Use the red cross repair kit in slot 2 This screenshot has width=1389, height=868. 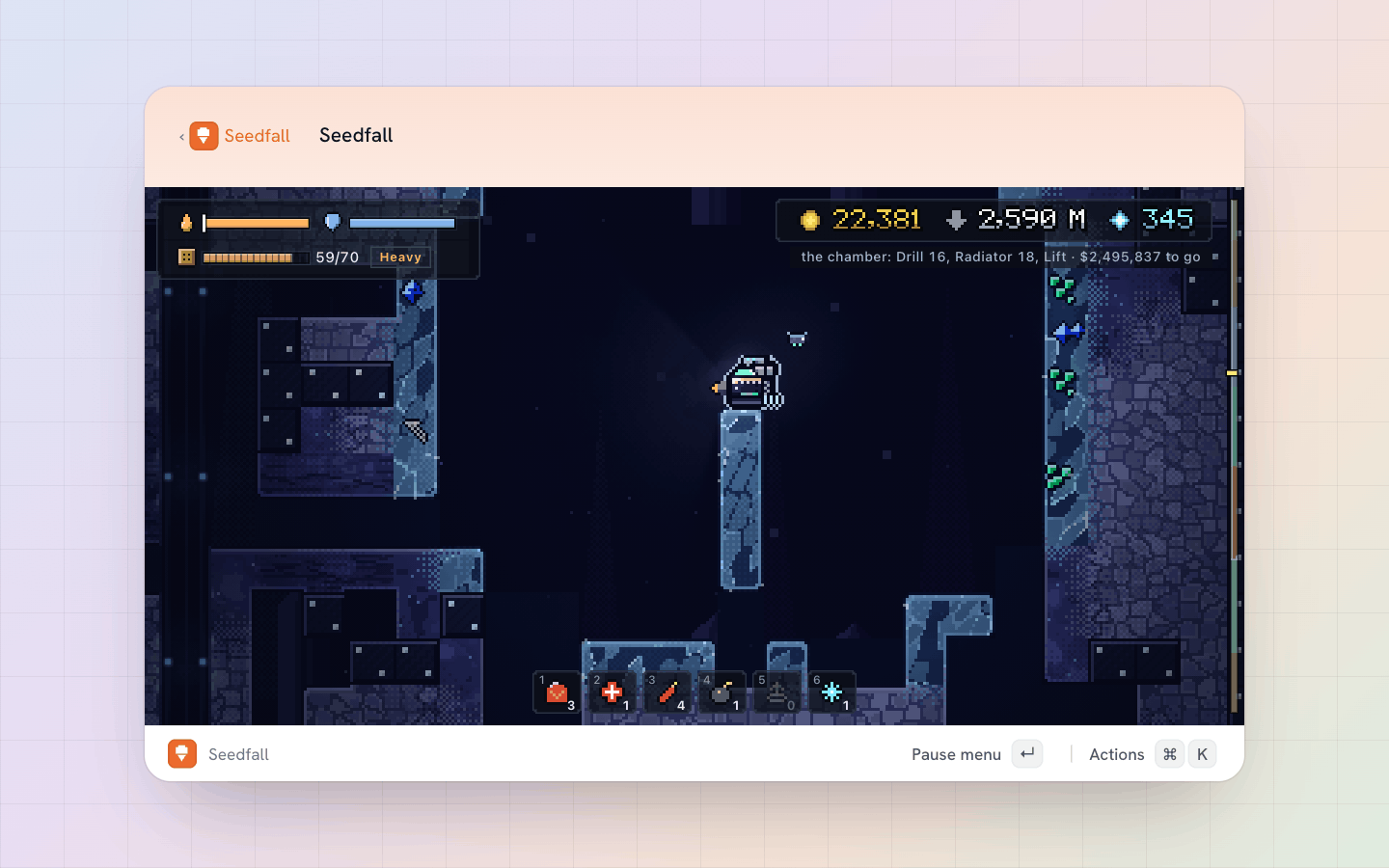tap(612, 692)
